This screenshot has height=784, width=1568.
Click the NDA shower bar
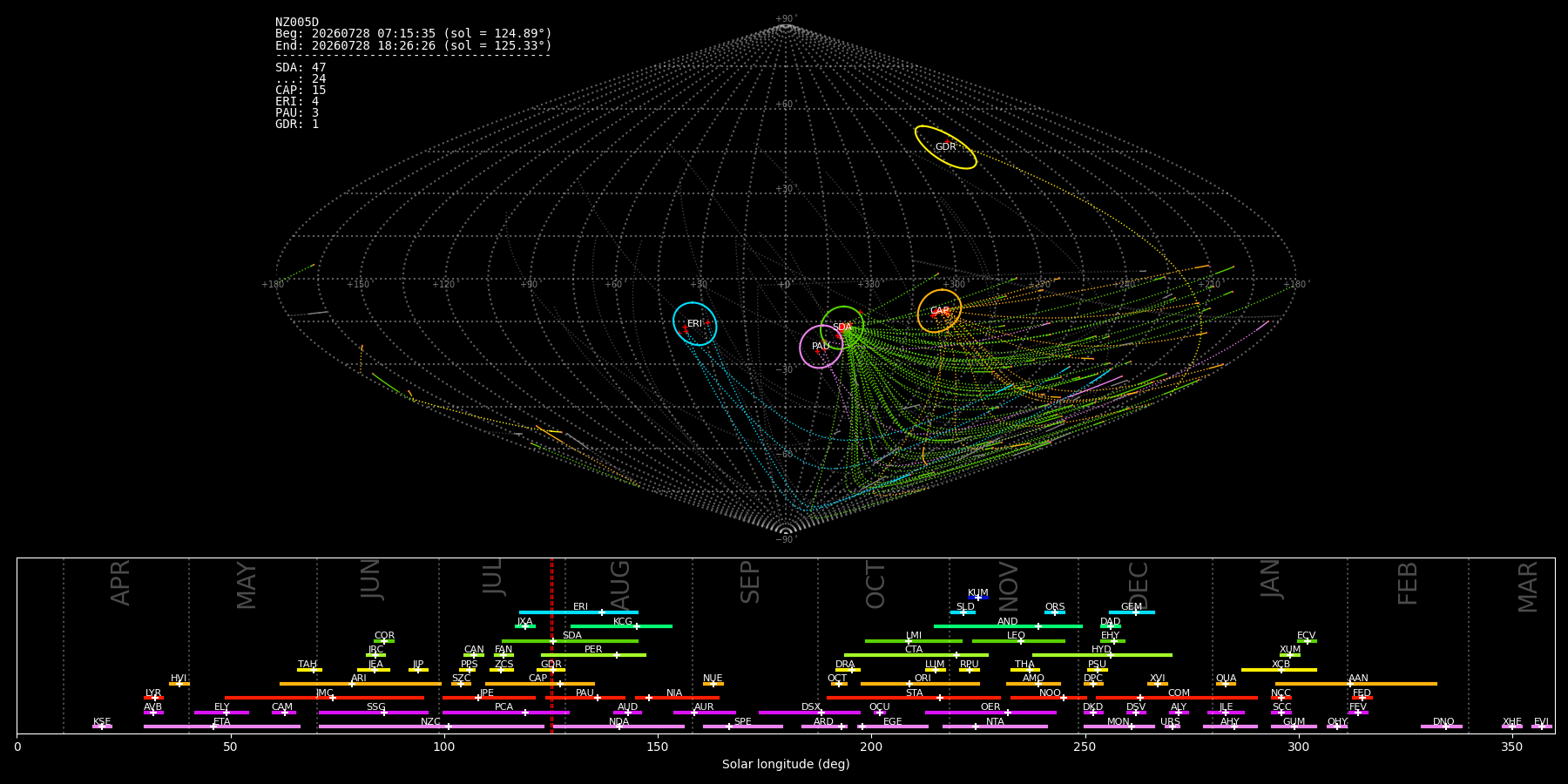[x=618, y=727]
